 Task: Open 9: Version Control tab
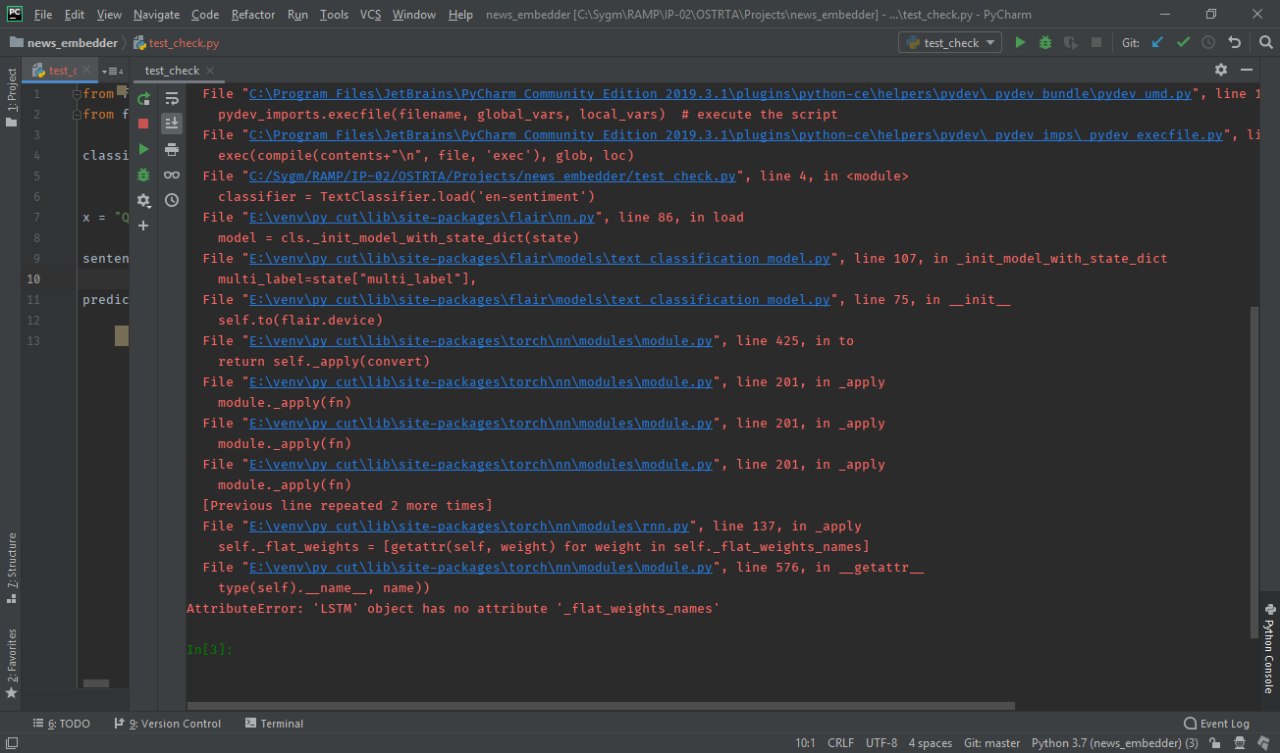click(167, 723)
